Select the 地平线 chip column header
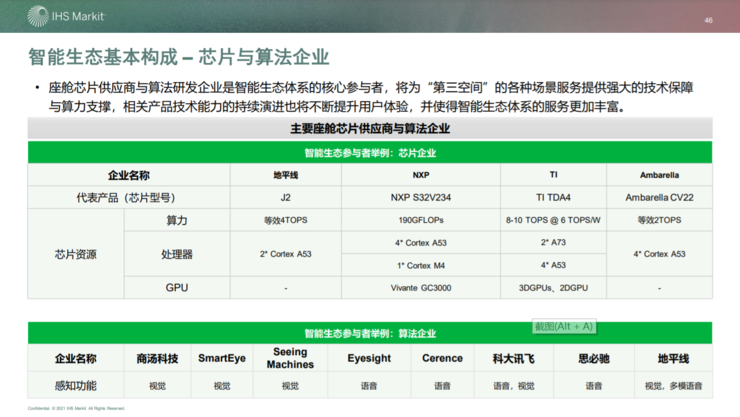The height and width of the screenshot is (417, 740). point(286,175)
